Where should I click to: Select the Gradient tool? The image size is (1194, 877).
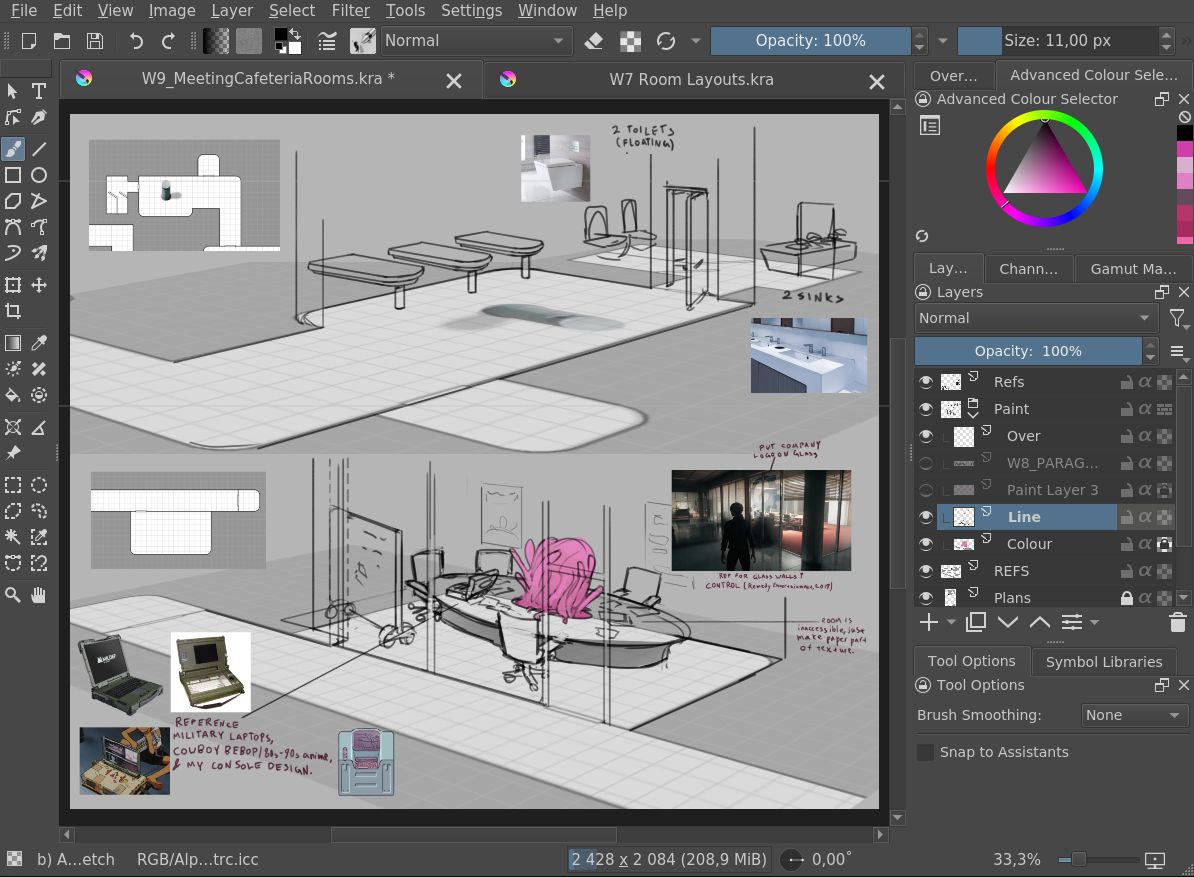coord(13,343)
